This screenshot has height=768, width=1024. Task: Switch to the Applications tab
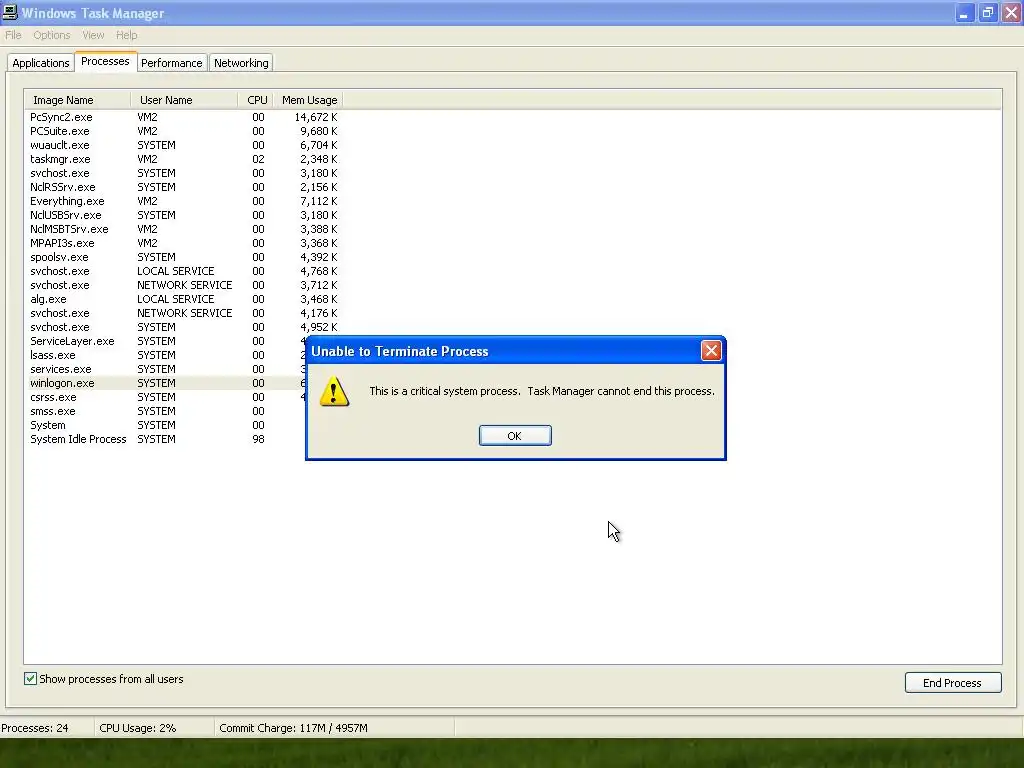(40, 63)
